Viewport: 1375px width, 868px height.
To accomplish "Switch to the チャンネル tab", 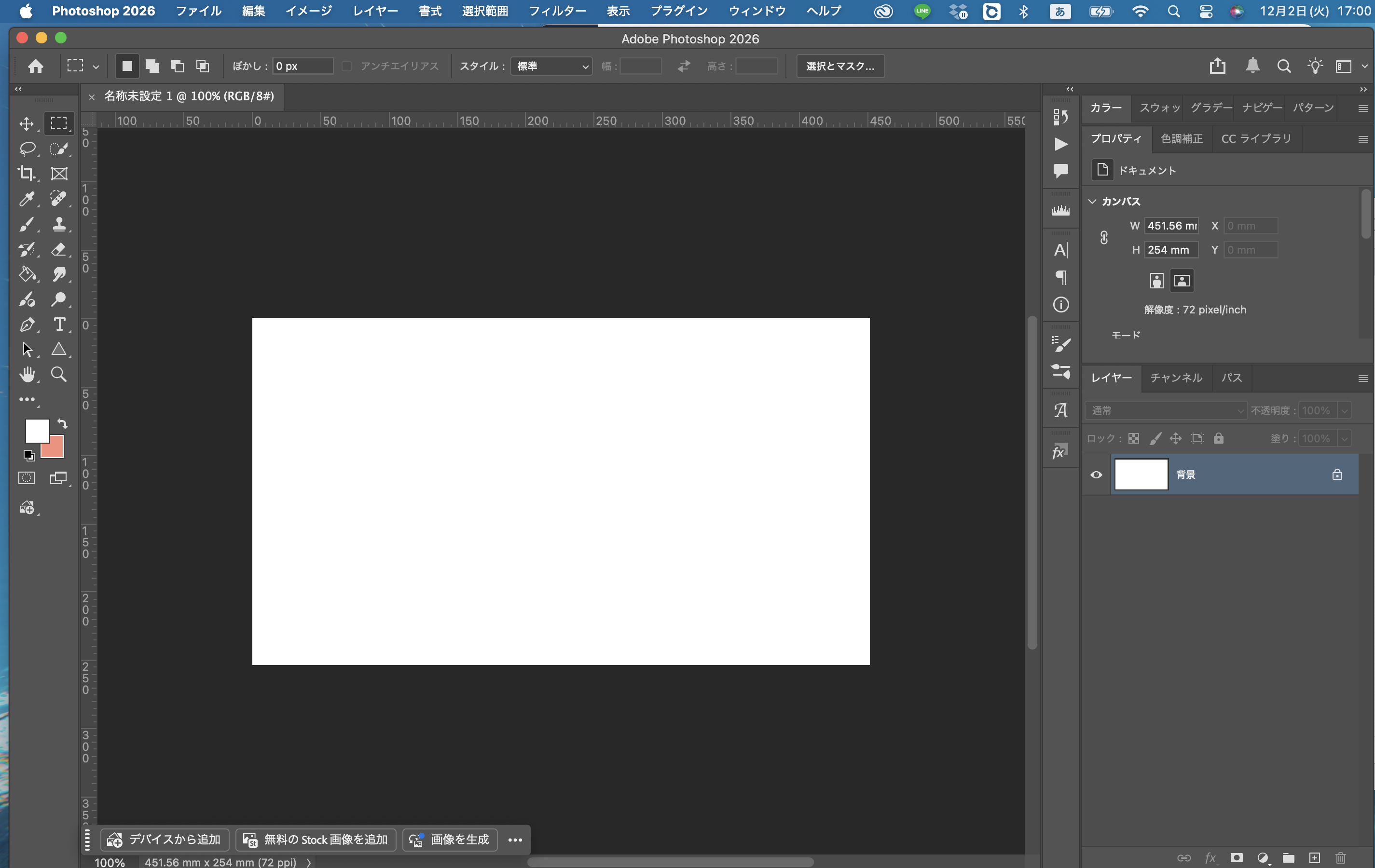I will click(1176, 378).
